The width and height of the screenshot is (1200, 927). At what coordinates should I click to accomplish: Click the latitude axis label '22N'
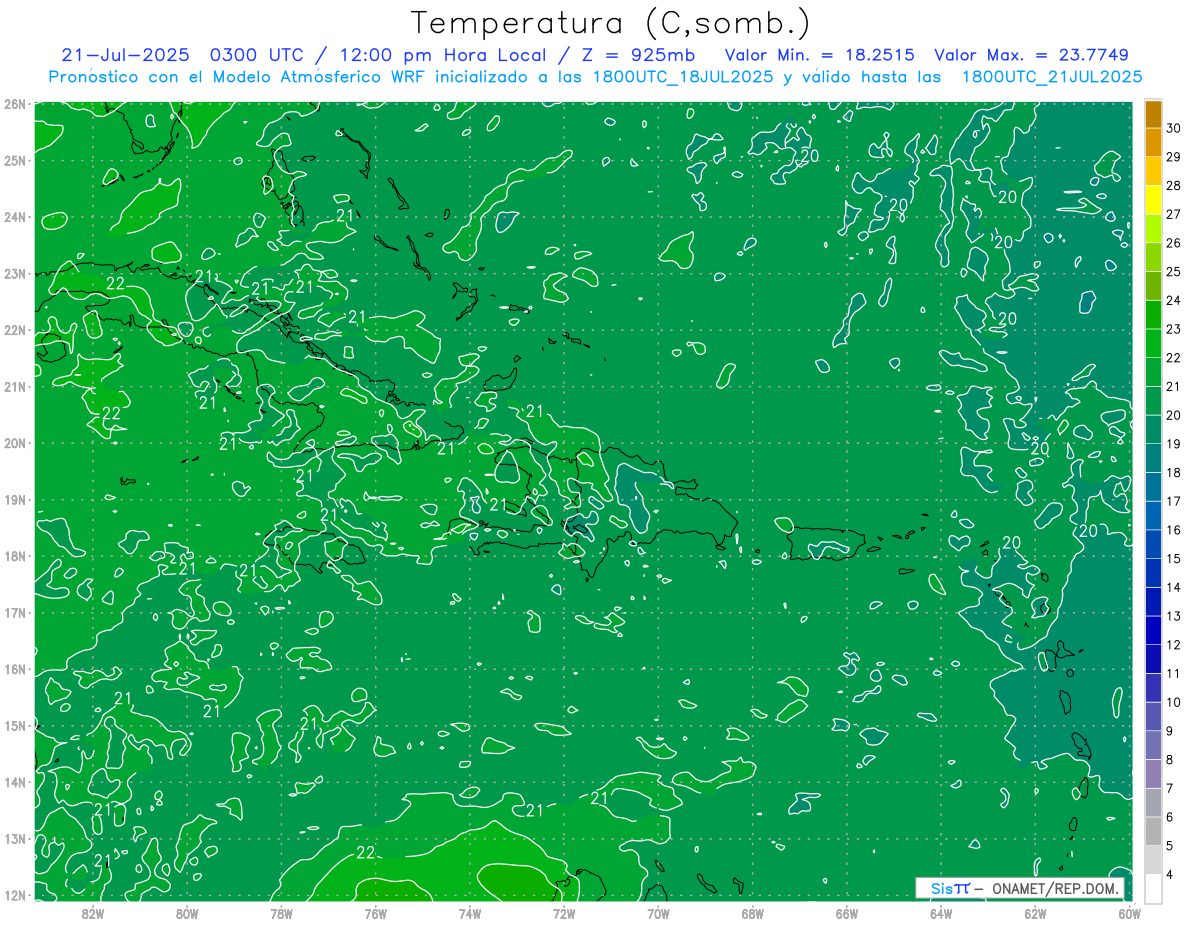[x=14, y=330]
